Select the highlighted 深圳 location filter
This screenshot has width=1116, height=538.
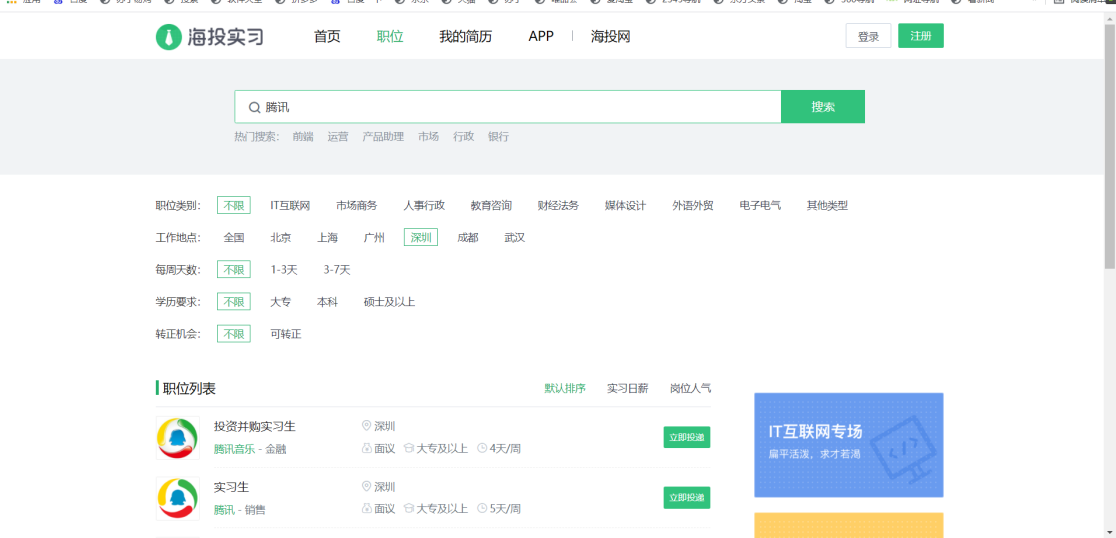tap(421, 238)
